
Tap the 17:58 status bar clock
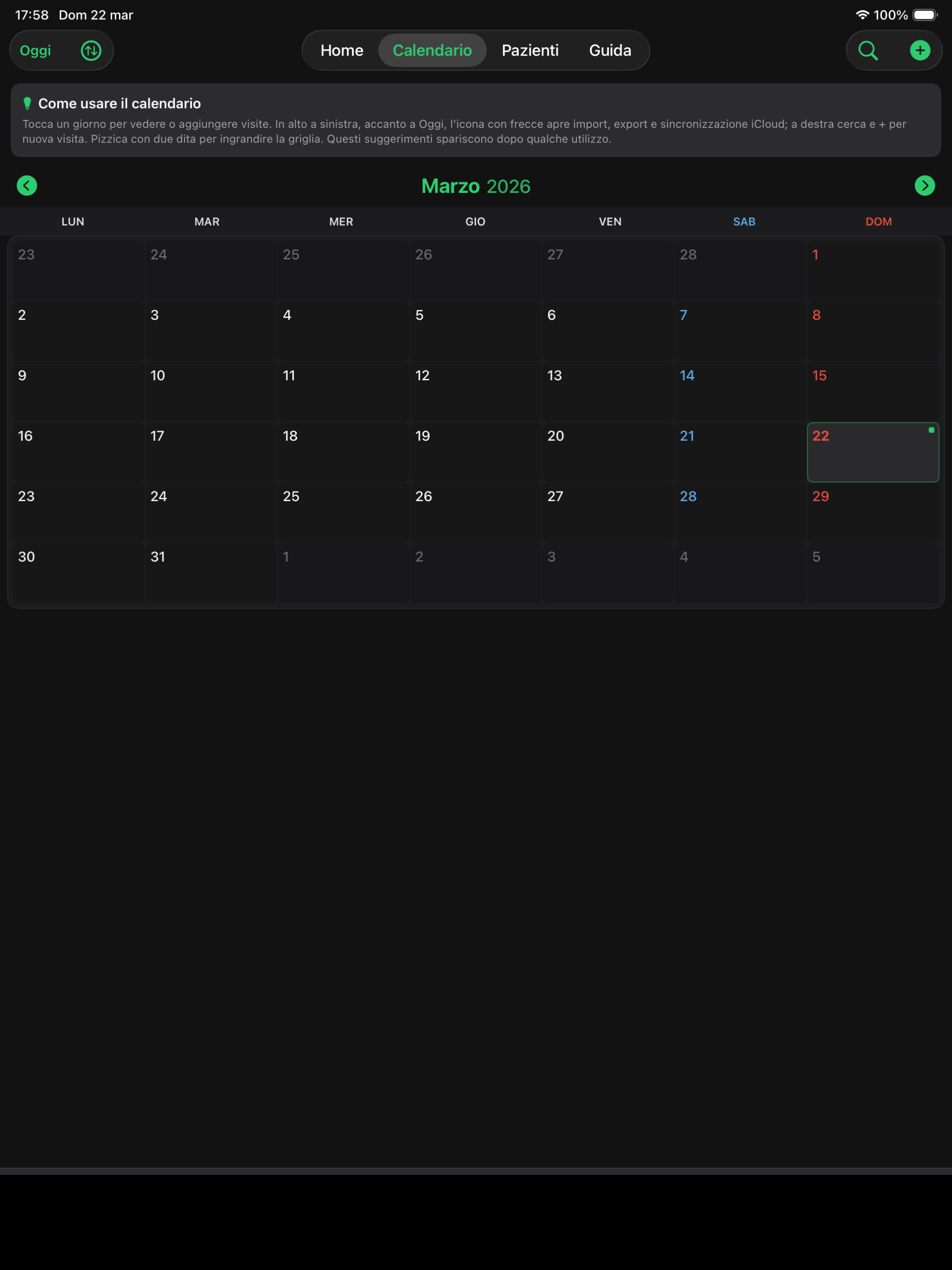pyautogui.click(x=31, y=15)
